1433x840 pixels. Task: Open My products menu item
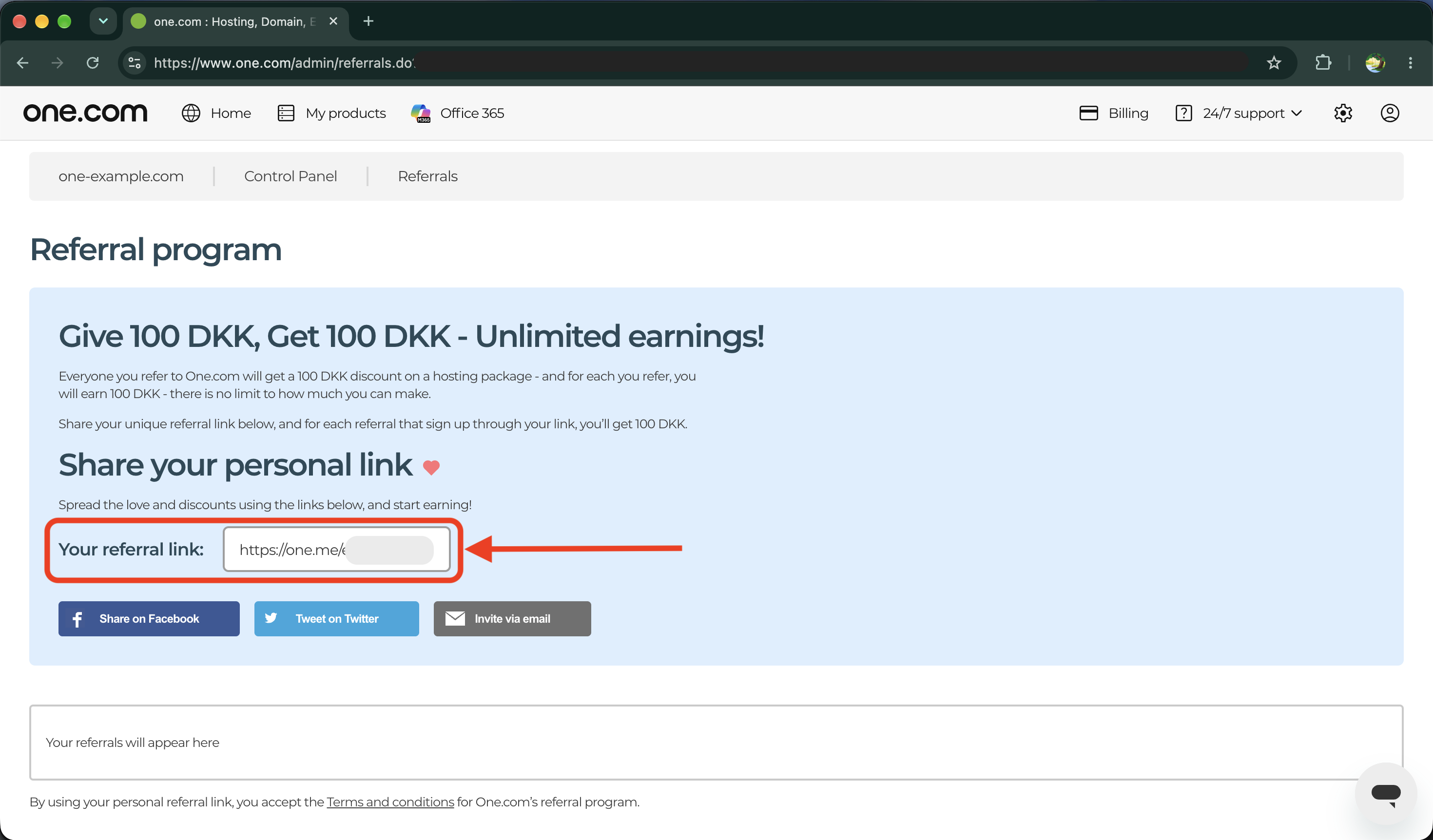(x=346, y=113)
